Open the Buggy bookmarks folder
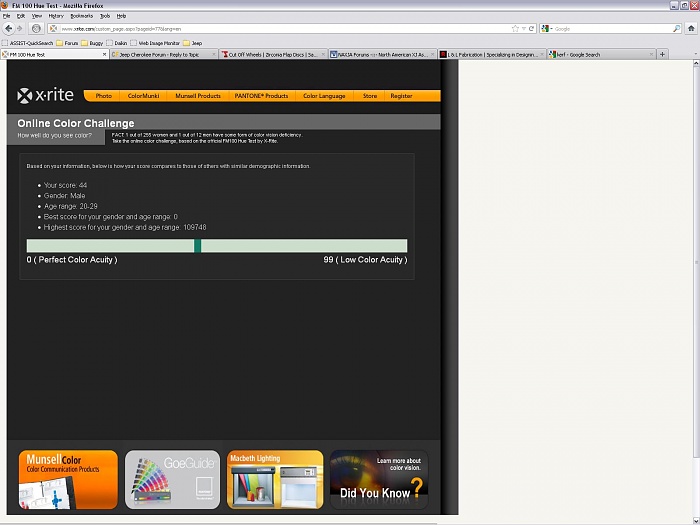This screenshot has height=525, width=700. [92, 43]
